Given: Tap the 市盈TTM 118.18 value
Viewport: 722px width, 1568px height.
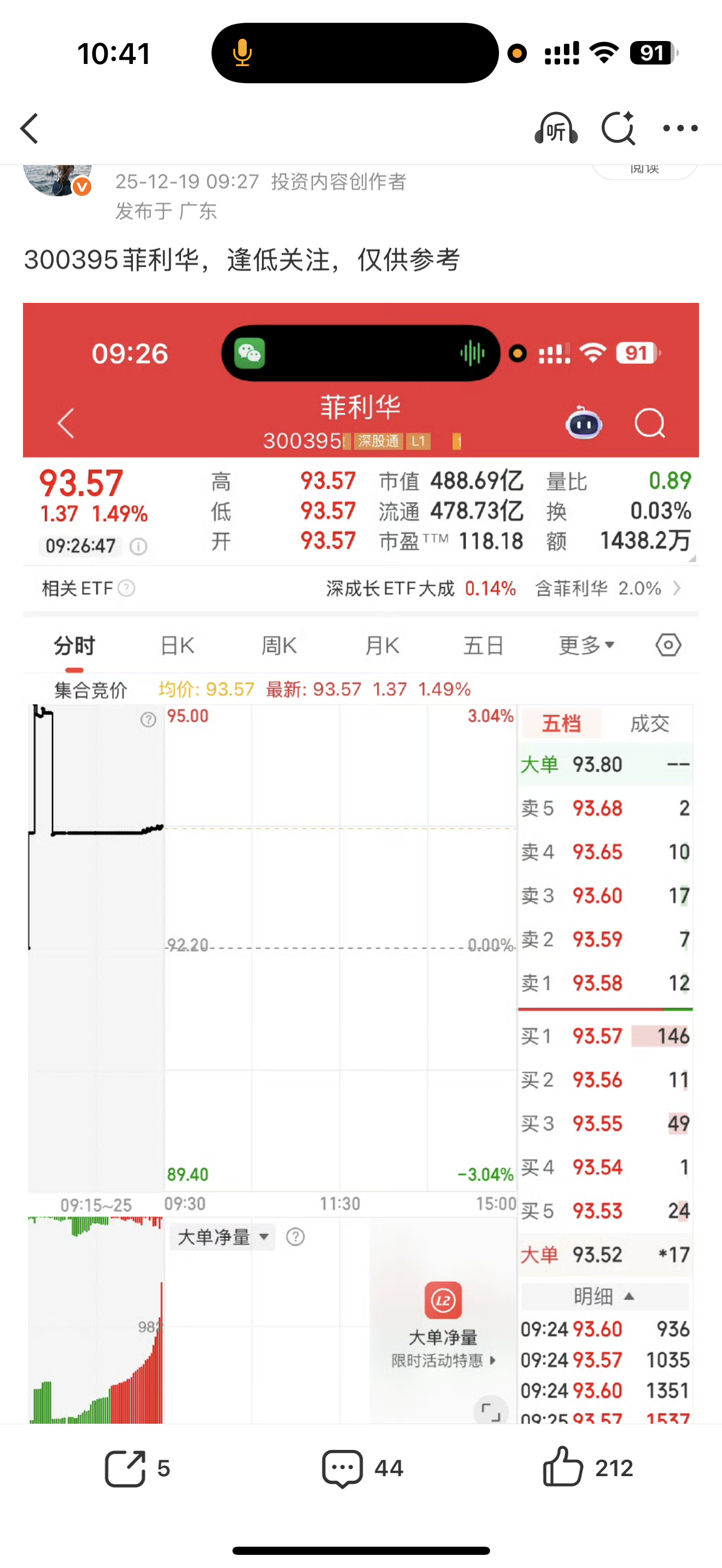Looking at the screenshot, I should pos(491,541).
